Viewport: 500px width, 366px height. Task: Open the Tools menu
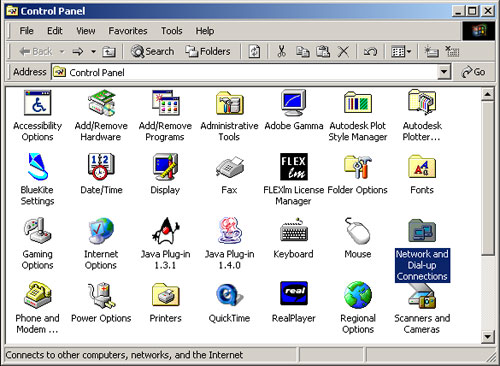click(172, 31)
